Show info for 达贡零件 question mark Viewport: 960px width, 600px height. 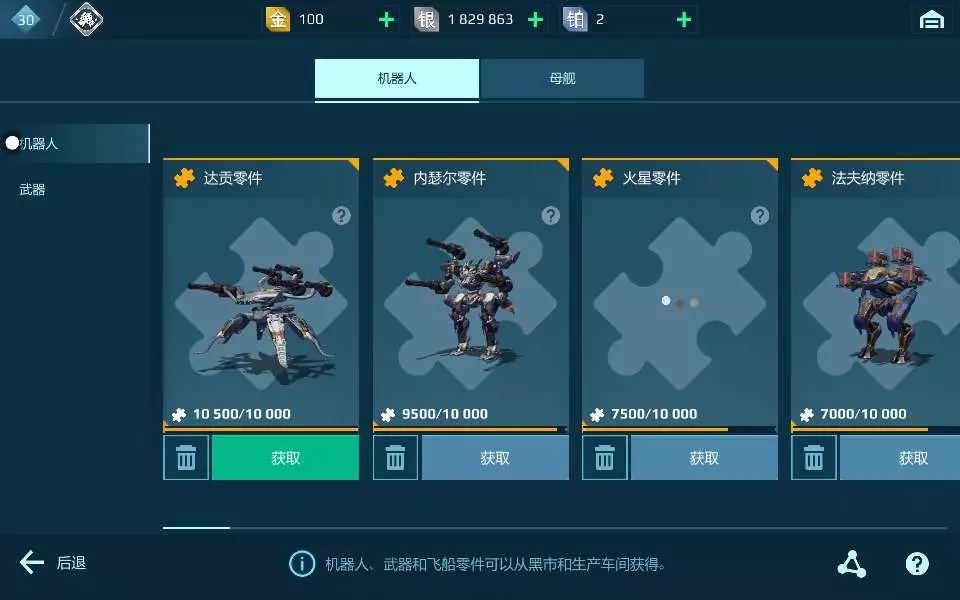pyautogui.click(x=342, y=216)
